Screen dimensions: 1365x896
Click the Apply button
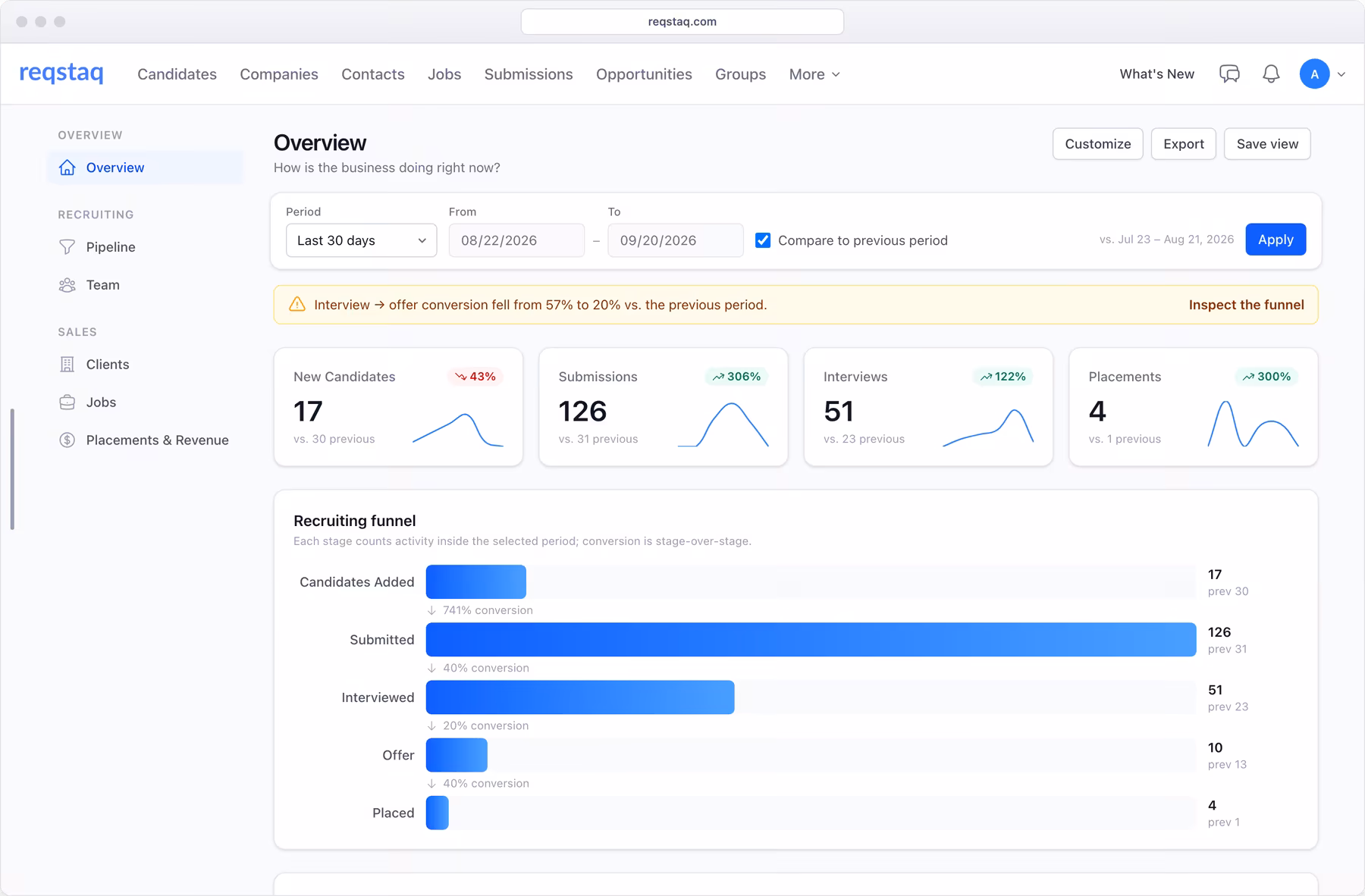pos(1276,240)
